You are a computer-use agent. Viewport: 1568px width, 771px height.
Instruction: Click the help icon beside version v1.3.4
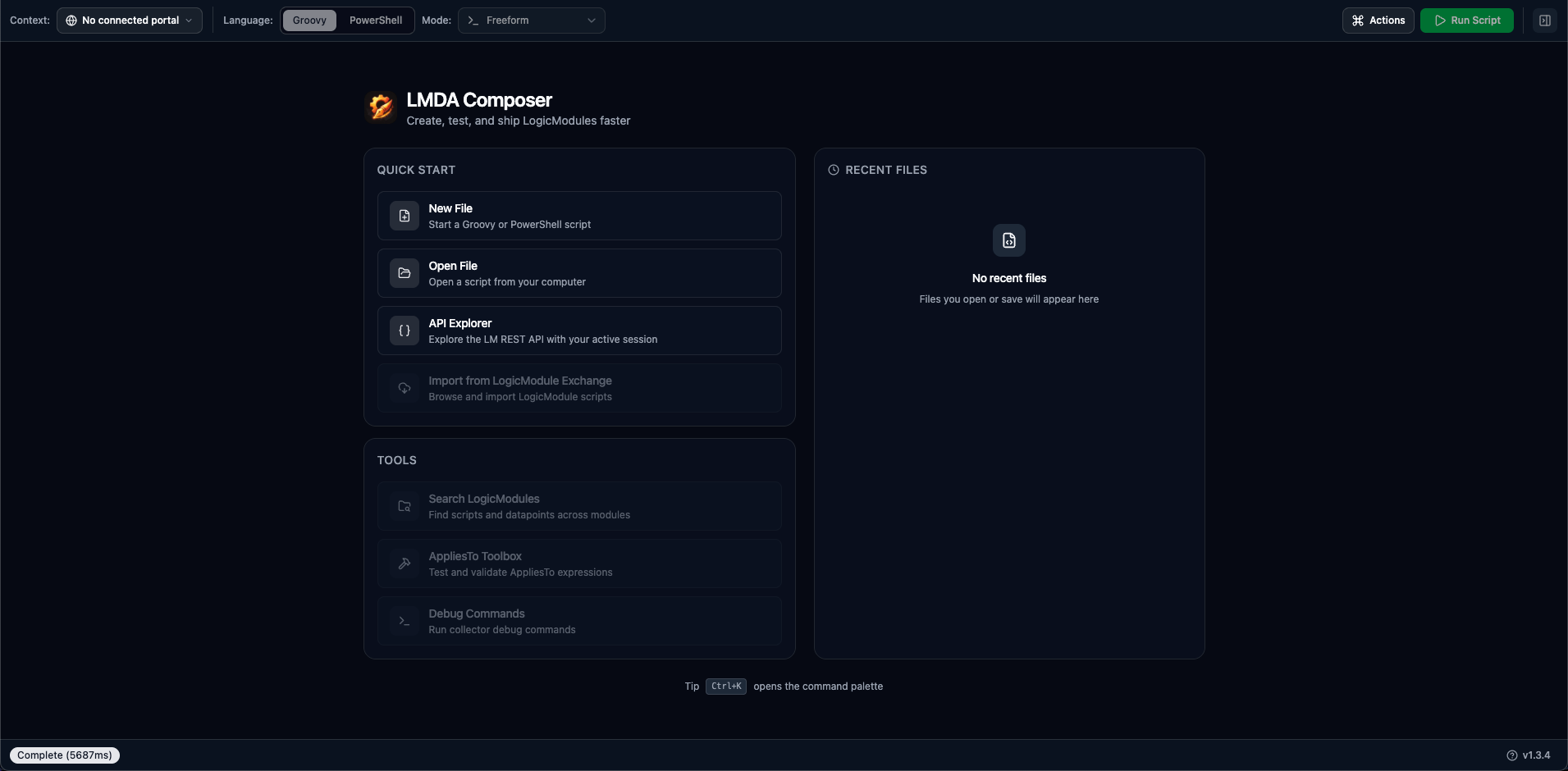[x=1511, y=755]
